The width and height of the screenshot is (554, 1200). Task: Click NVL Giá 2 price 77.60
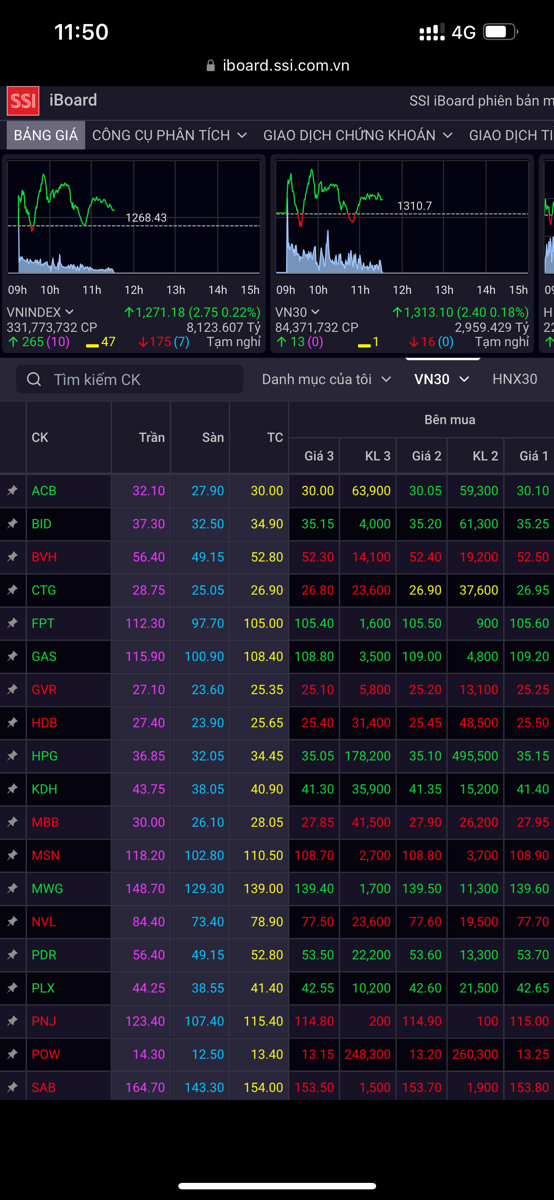click(x=426, y=921)
